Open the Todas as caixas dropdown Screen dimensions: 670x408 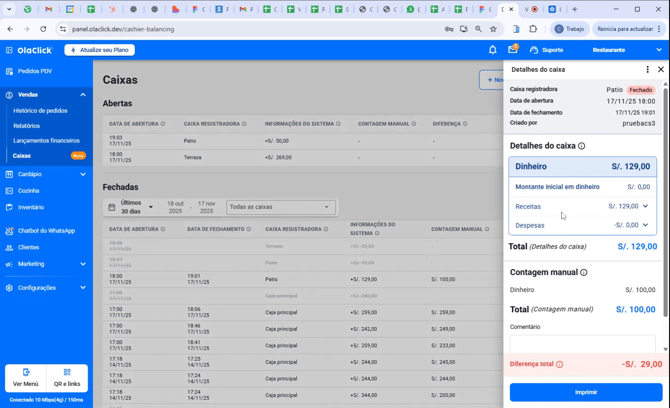coord(281,207)
